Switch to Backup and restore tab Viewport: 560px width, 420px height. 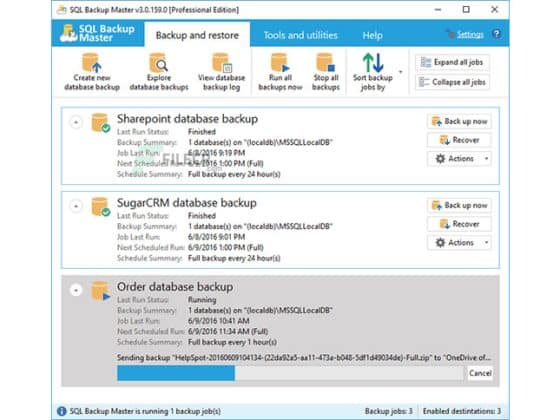[197, 35]
